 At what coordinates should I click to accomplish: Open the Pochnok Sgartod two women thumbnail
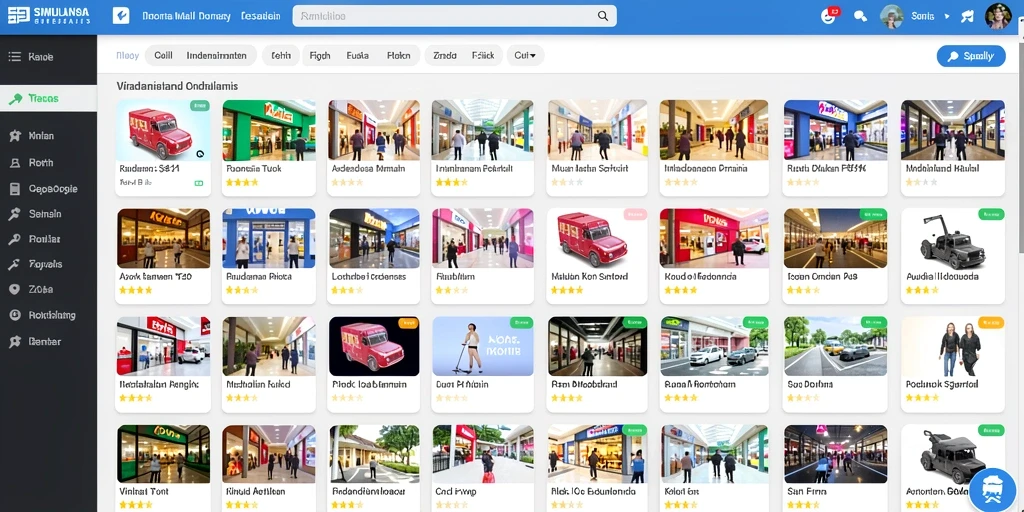[x=953, y=346]
